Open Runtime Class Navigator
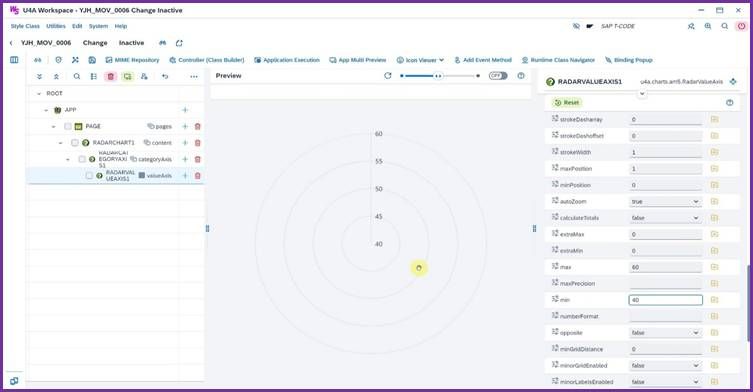This screenshot has width=753, height=392. (558, 60)
